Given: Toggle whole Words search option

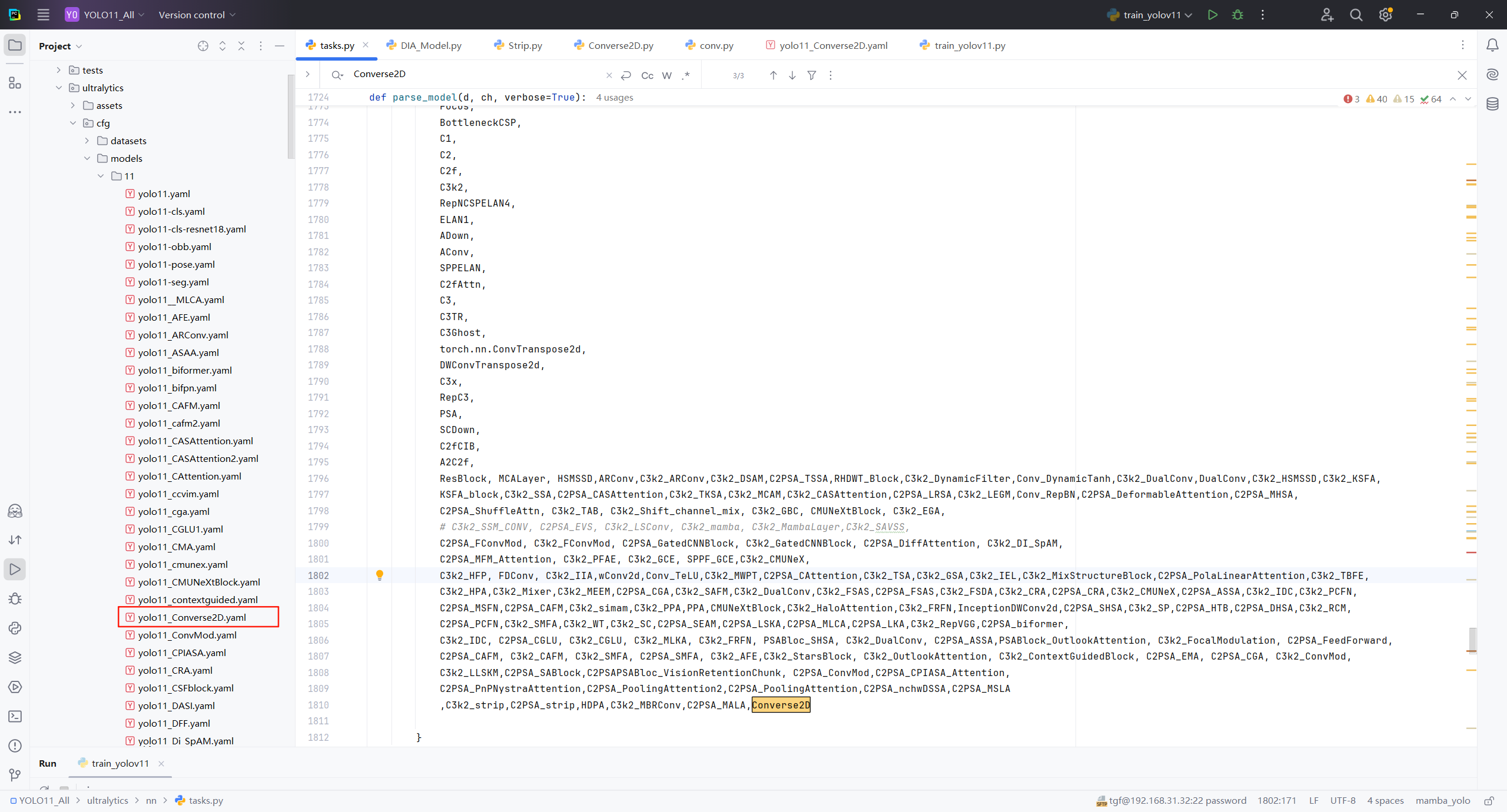Looking at the screenshot, I should [x=666, y=75].
